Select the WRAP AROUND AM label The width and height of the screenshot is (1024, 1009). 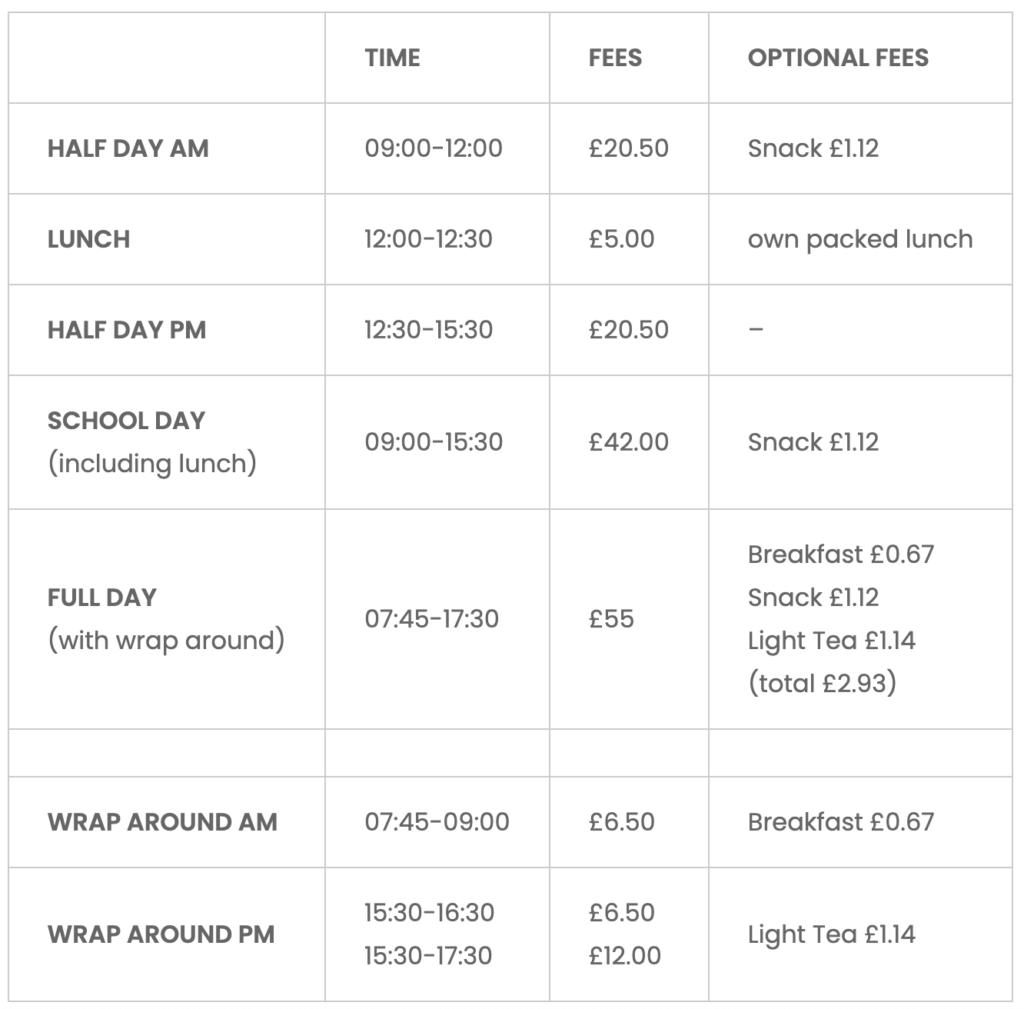[x=163, y=822]
